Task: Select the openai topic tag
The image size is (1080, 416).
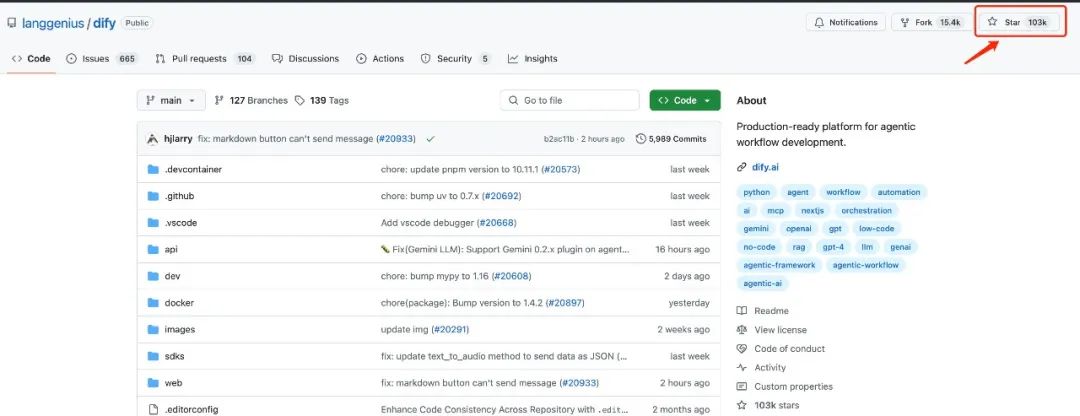Action: 798,229
